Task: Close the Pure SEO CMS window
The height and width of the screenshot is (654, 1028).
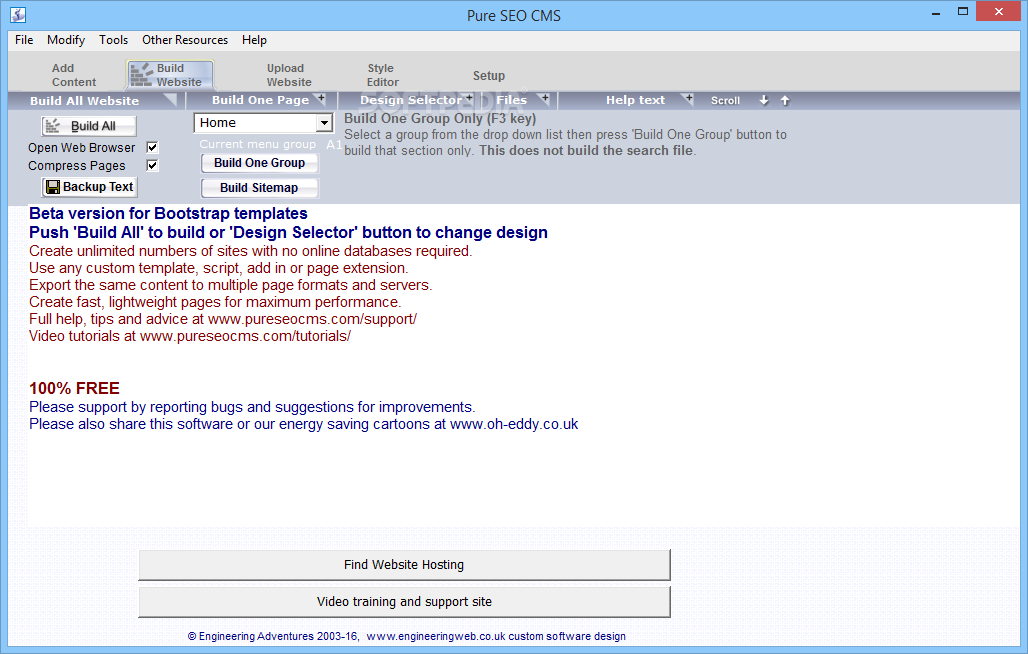Action: point(998,12)
